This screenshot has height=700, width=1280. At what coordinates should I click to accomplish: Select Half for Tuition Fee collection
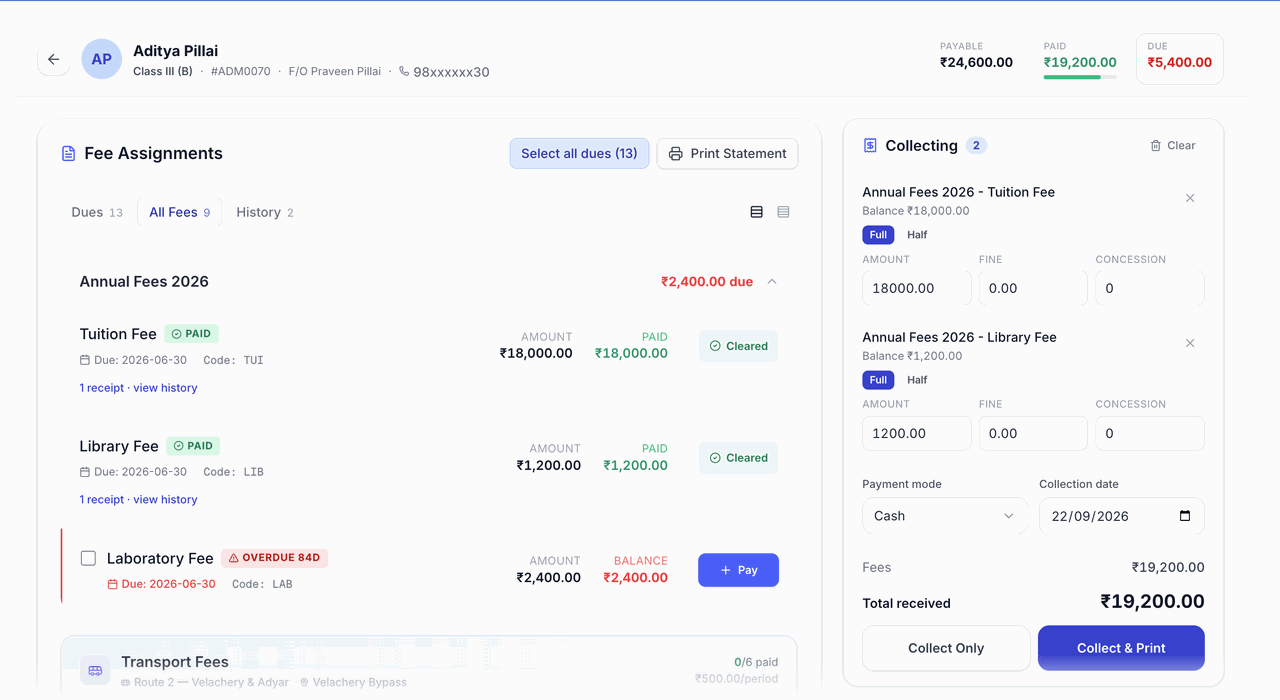click(917, 235)
